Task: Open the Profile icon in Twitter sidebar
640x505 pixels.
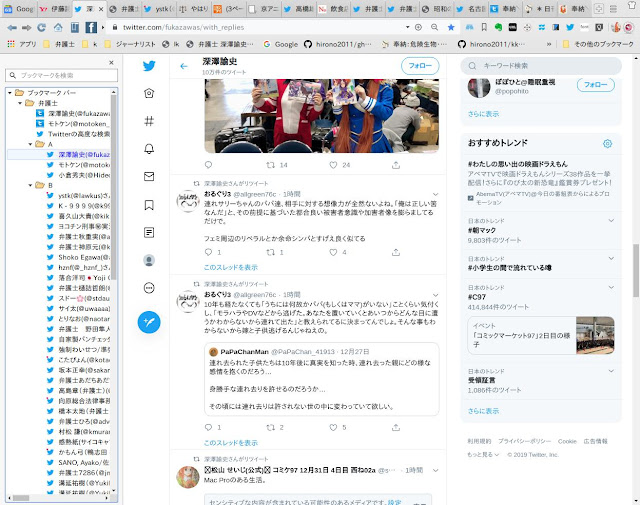Action: [149, 260]
